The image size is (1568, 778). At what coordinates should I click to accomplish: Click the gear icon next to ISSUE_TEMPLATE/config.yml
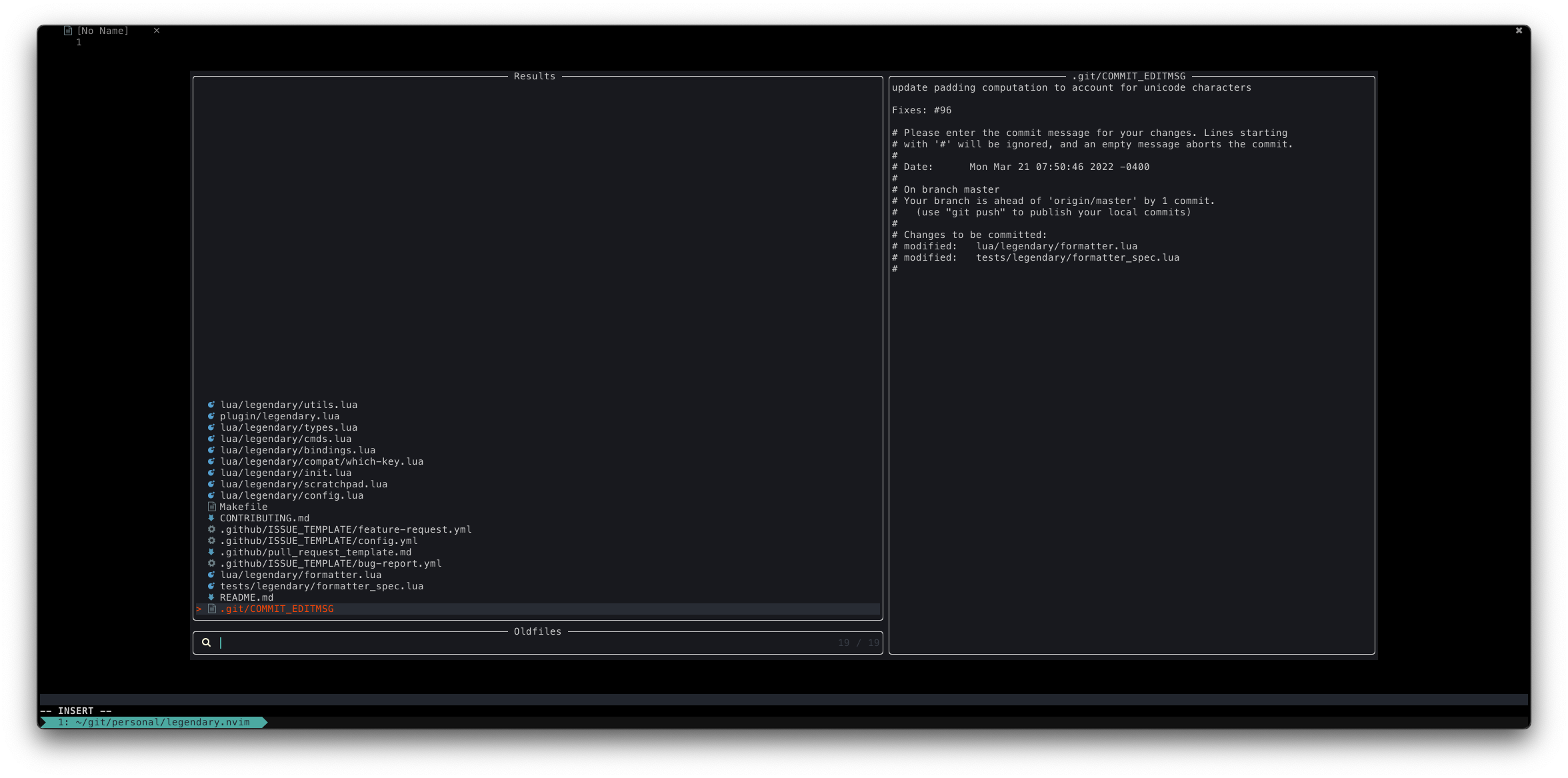click(x=211, y=541)
